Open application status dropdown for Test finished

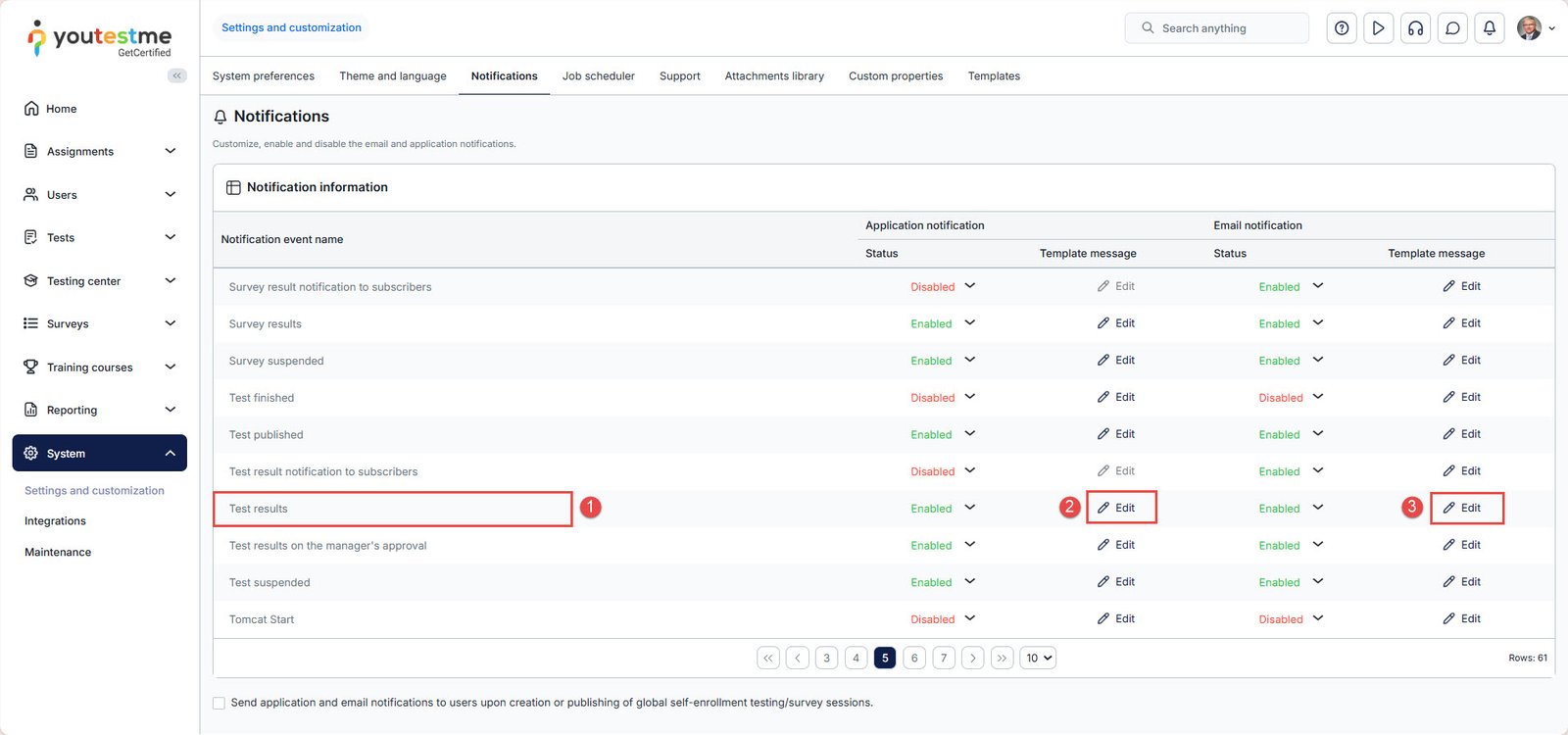[x=969, y=397]
